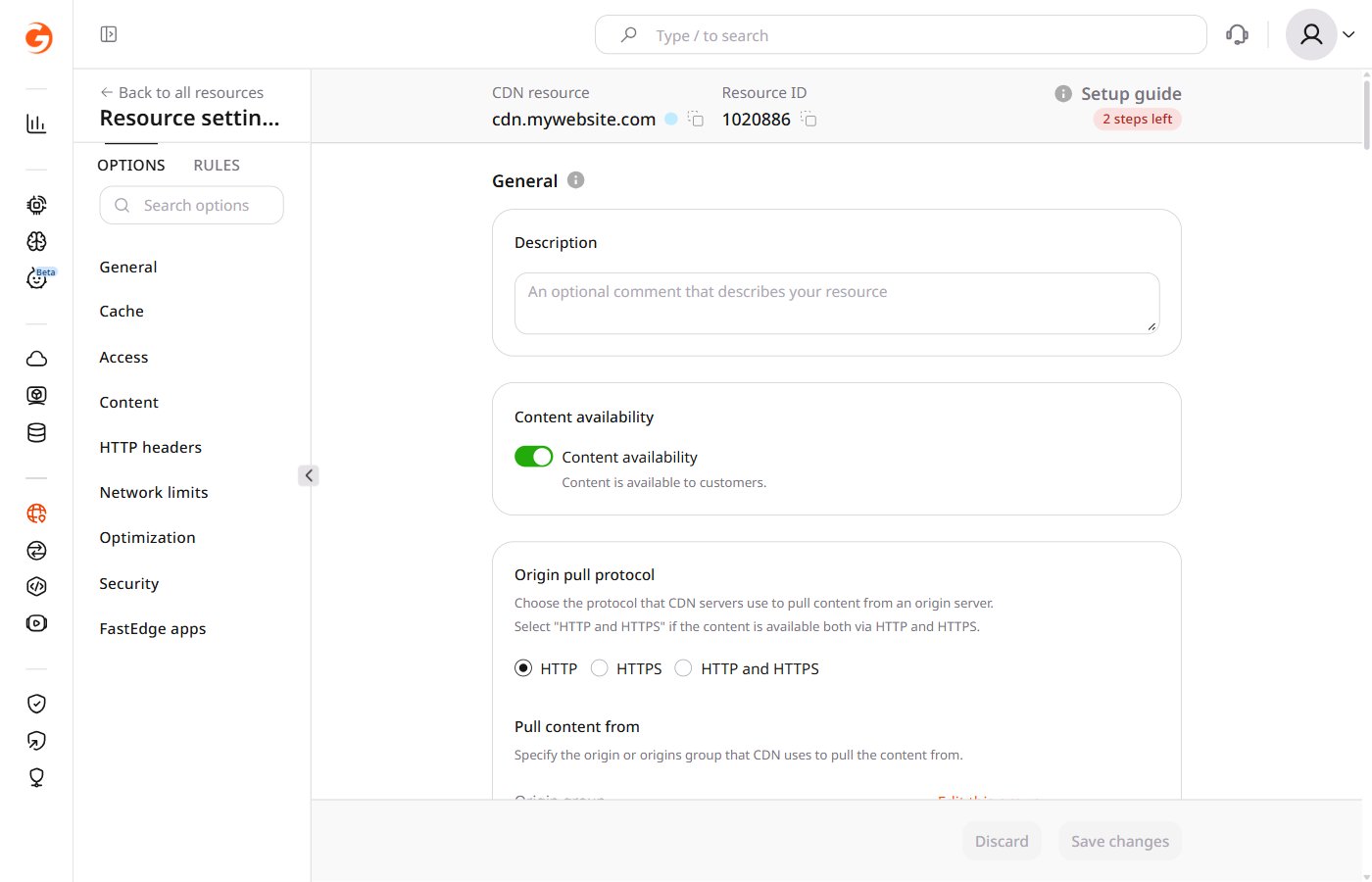Click the blue status dot beside cdn.mywebsite.com

671,119
